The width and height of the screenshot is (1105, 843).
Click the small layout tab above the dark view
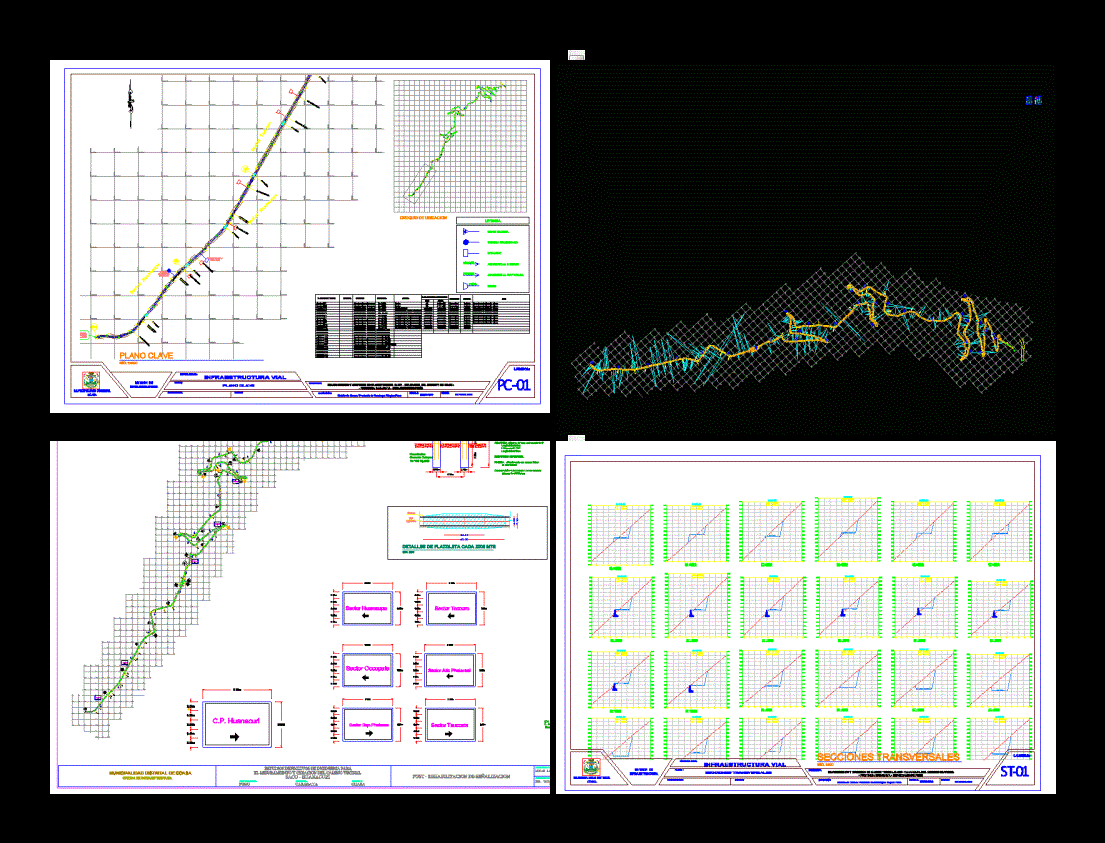[576, 55]
